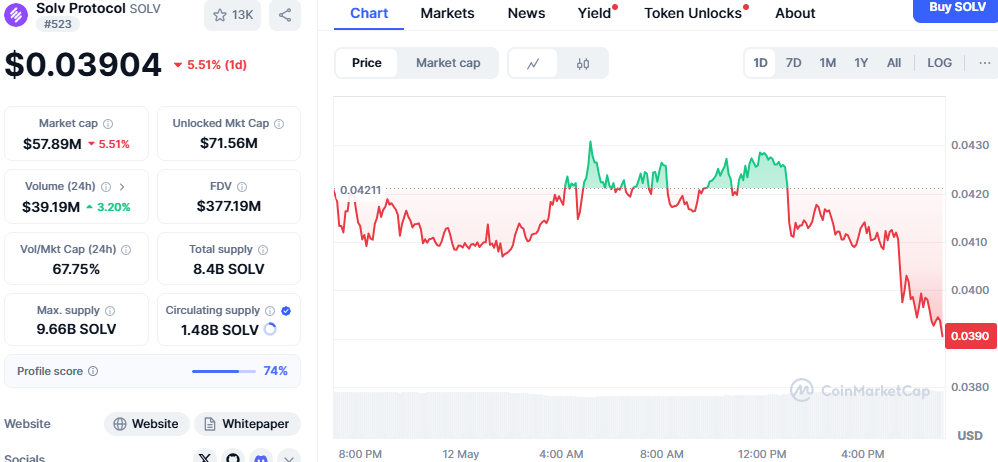Click the 9.66B SOLV max supply value
This screenshot has width=998, height=462.
click(x=76, y=330)
